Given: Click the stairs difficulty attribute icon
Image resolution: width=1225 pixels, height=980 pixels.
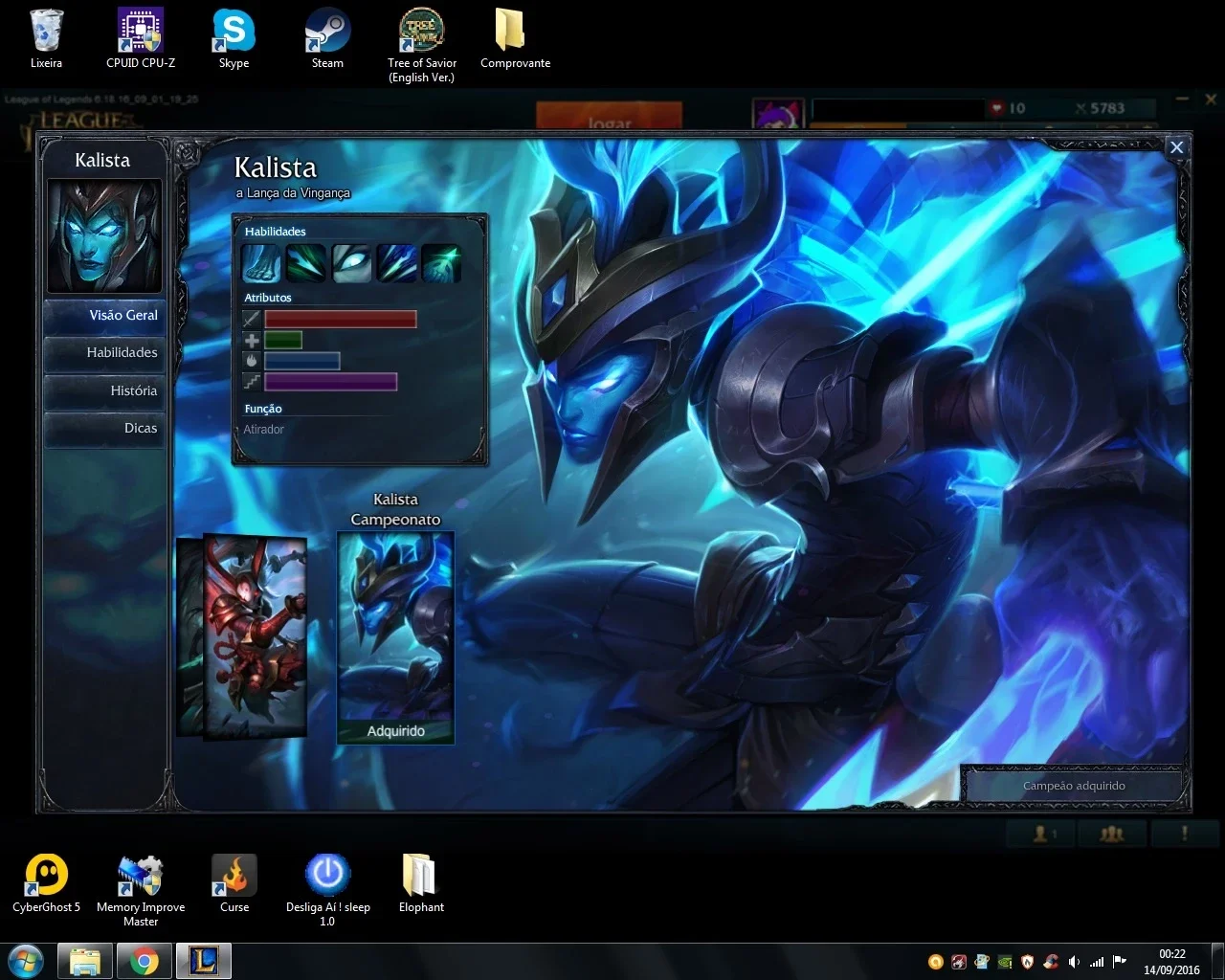Looking at the screenshot, I should pyautogui.click(x=252, y=382).
